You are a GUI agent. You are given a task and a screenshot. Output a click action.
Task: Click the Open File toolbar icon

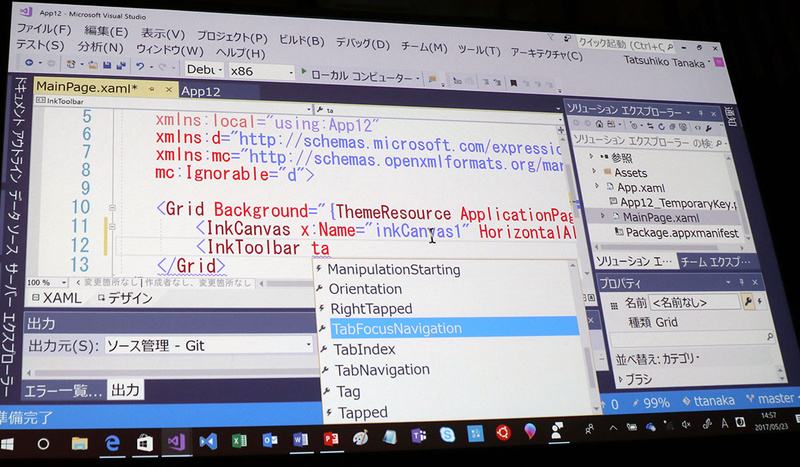[x=92, y=65]
